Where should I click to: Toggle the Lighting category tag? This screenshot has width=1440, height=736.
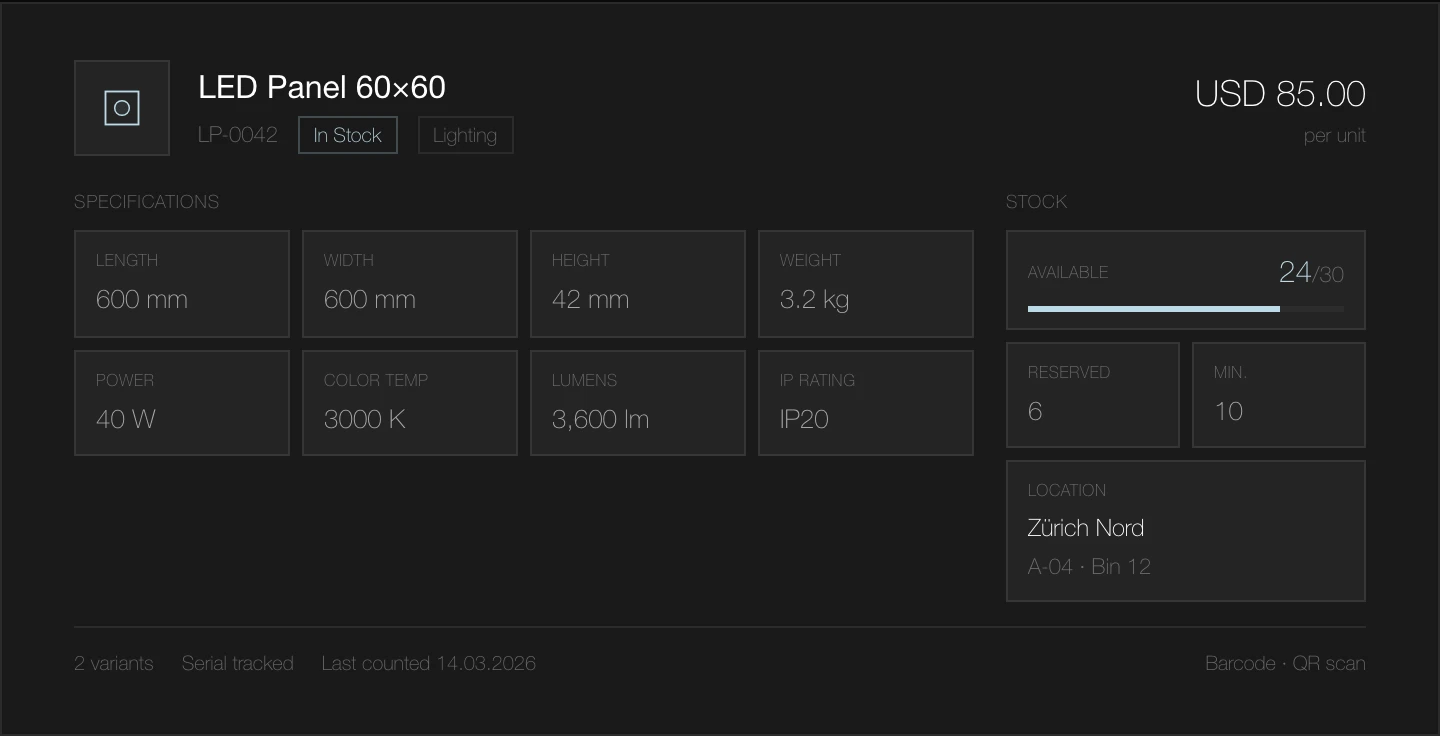[465, 134]
